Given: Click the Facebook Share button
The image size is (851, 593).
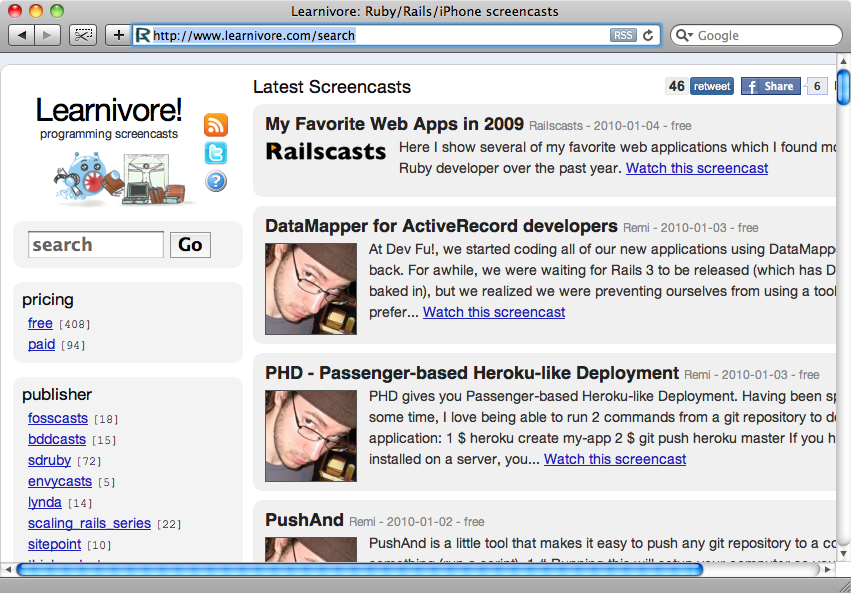Looking at the screenshot, I should click(x=771, y=86).
